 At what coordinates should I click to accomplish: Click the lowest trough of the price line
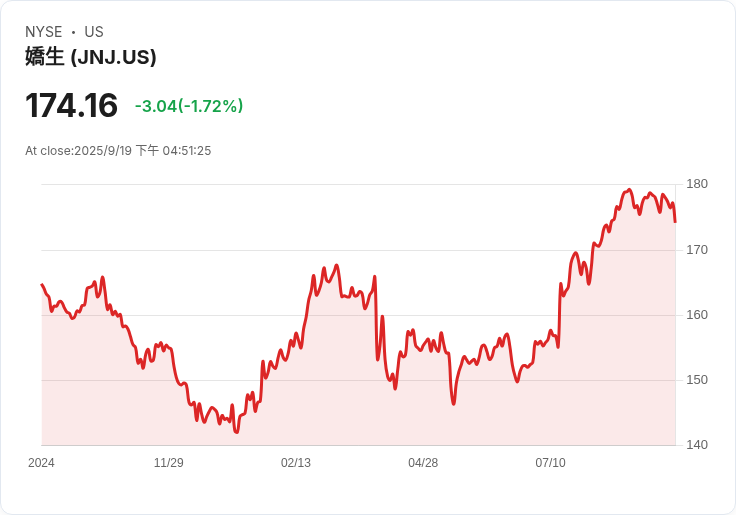(x=237, y=432)
